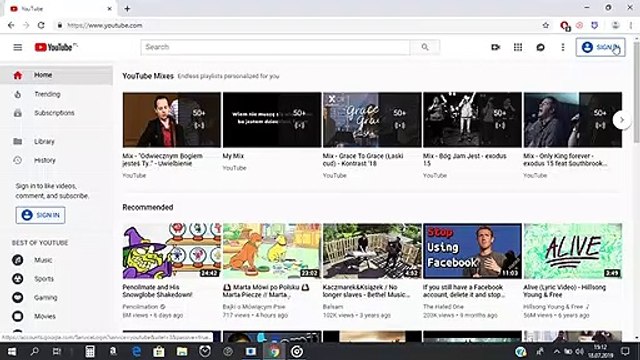Screen dimensions: 640x360
Task: Open Windows taskbar search
Action: pyautogui.click(x=35, y=351)
